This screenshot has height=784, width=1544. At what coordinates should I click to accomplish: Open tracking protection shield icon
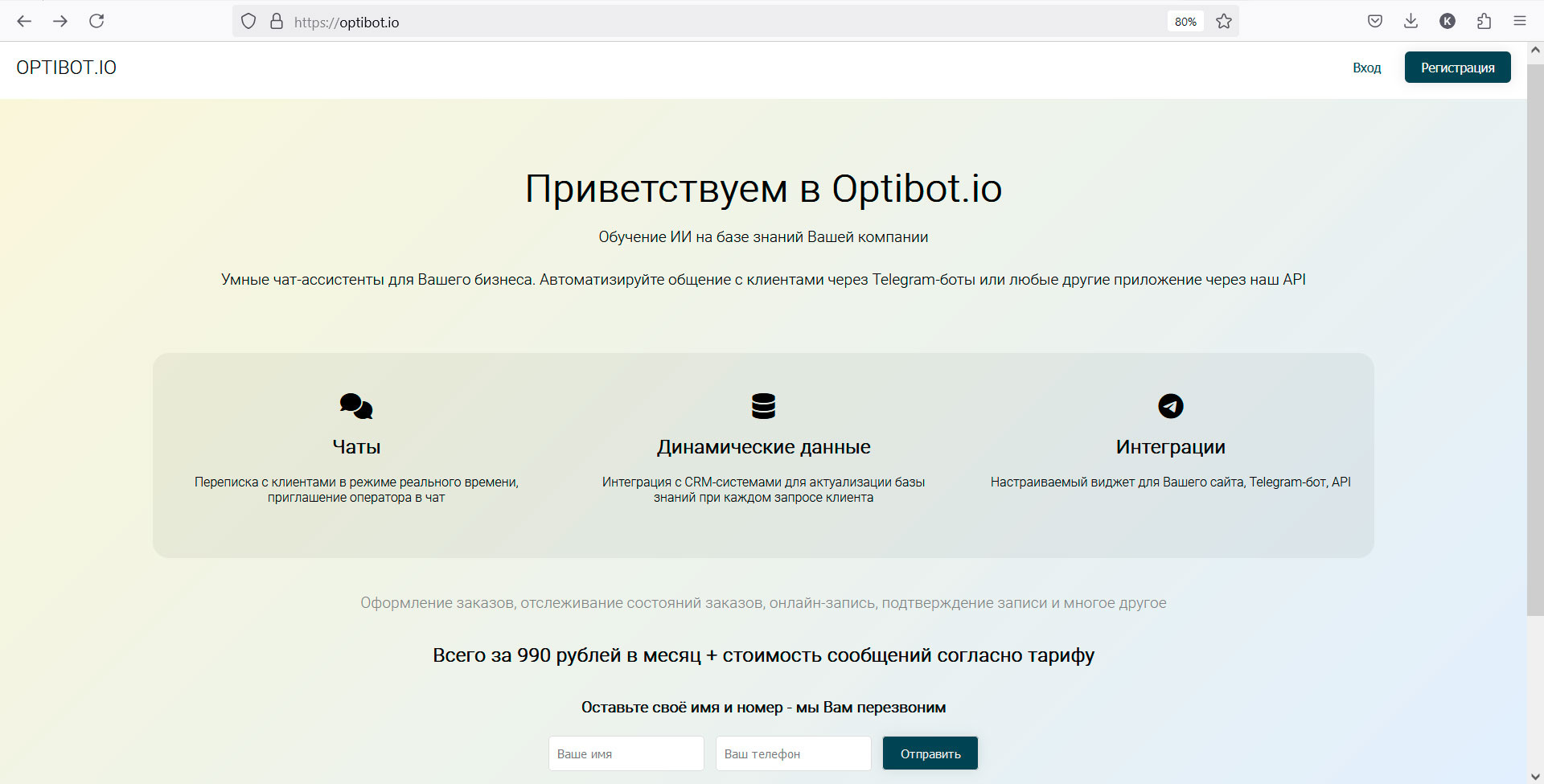(x=248, y=22)
